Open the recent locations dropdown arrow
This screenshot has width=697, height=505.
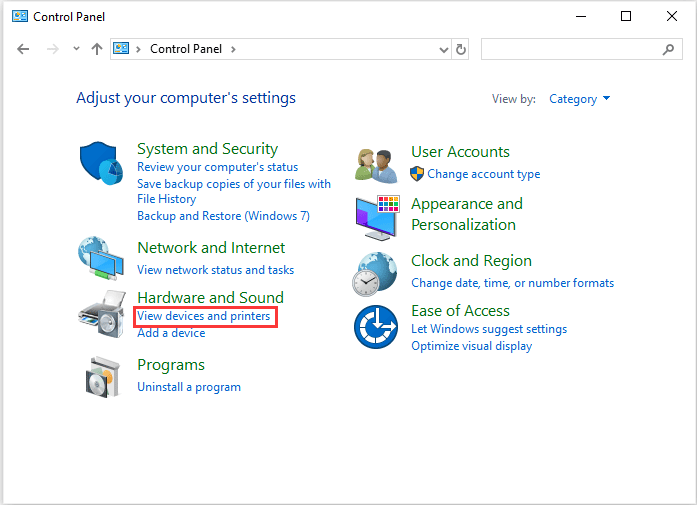76,49
